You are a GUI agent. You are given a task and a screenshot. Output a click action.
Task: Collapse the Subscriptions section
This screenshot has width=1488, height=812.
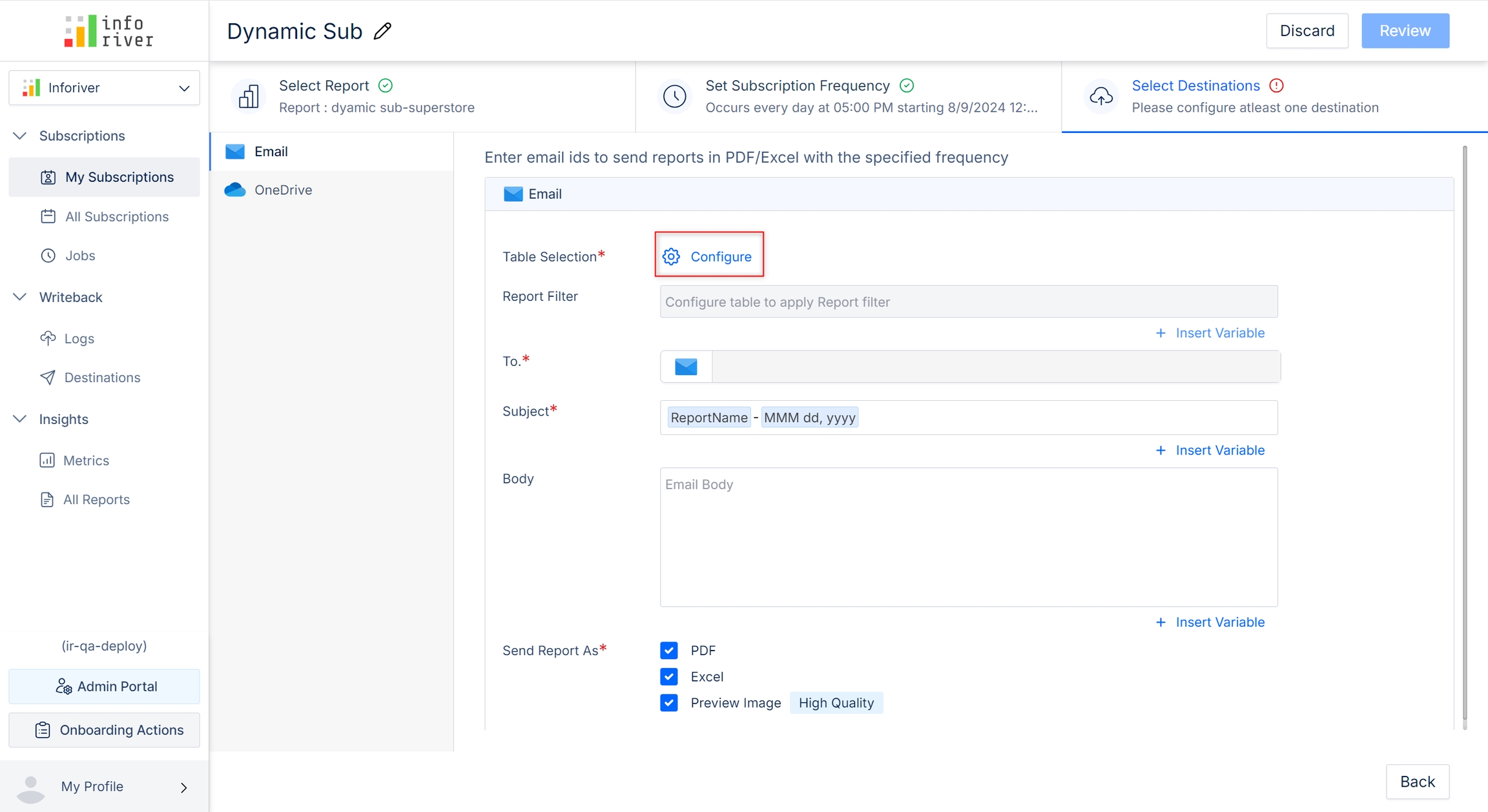click(20, 136)
